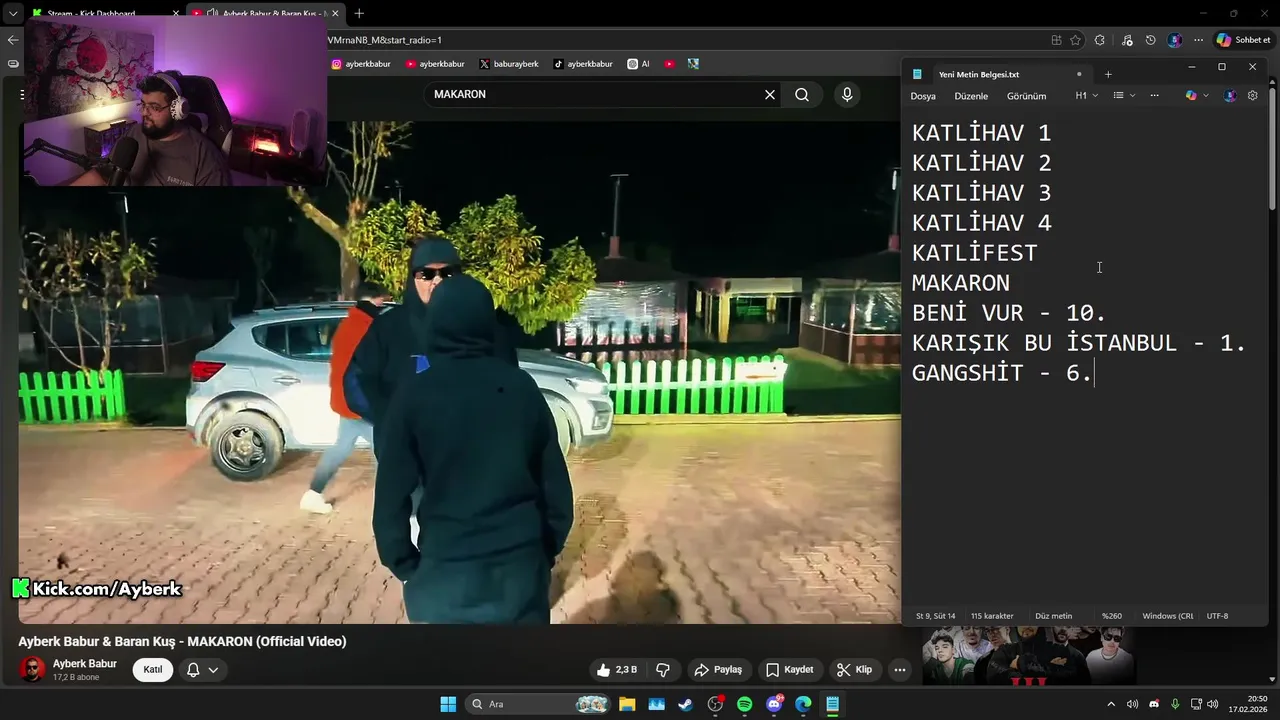The height and width of the screenshot is (720, 1280).
Task: Show hidden system tray icons
Action: pyautogui.click(x=1111, y=704)
